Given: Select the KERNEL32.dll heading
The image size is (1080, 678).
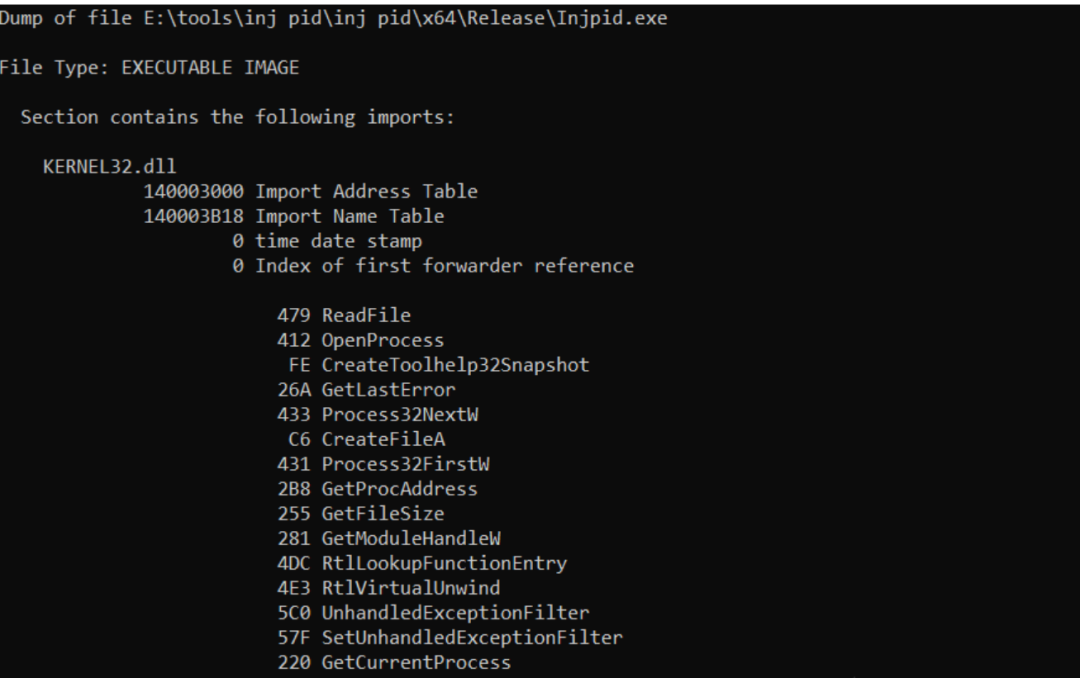Looking at the screenshot, I should (x=110, y=167).
